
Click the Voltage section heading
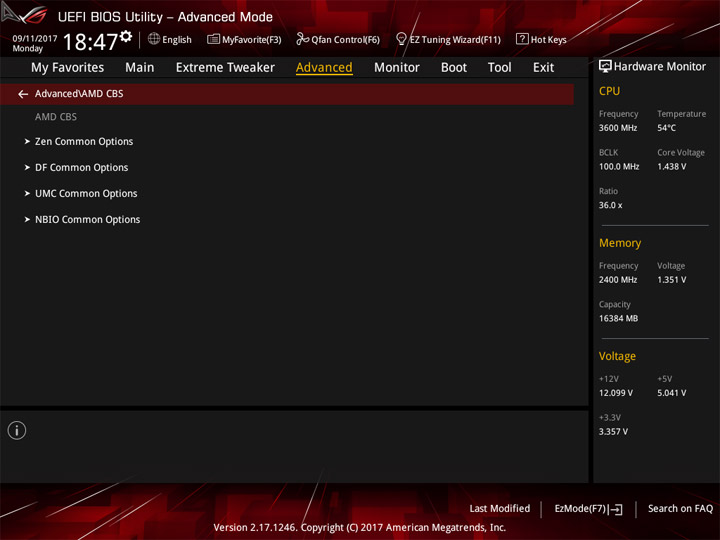tap(617, 356)
